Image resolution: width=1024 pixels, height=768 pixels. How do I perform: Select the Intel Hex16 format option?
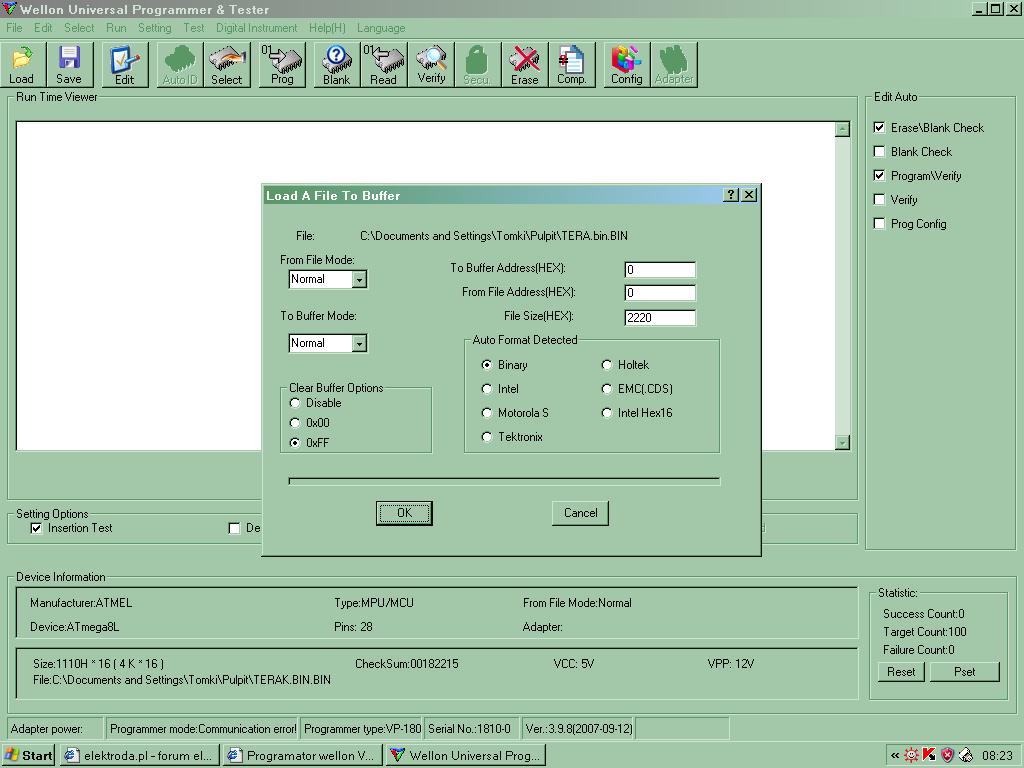607,413
